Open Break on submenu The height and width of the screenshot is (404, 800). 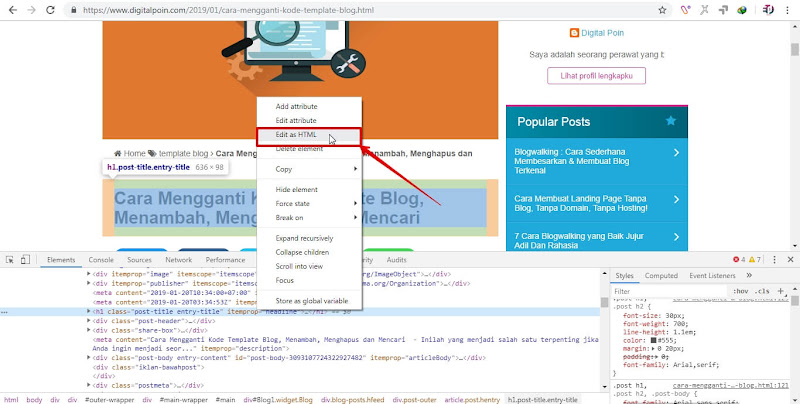(310, 217)
